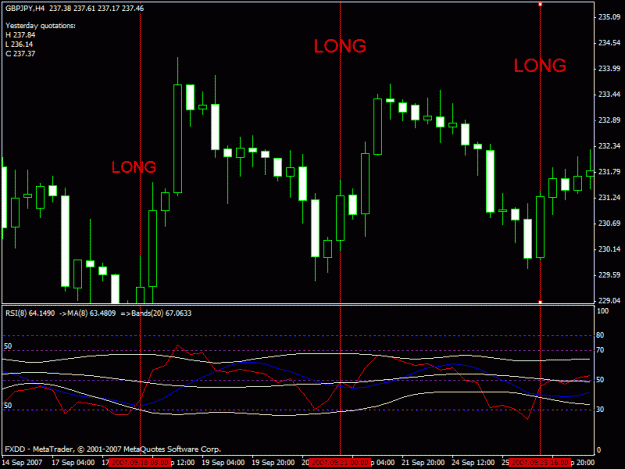The image size is (625, 469).
Task: Click the "->MA(8) 63.4809" indicator value
Action: click(87, 314)
